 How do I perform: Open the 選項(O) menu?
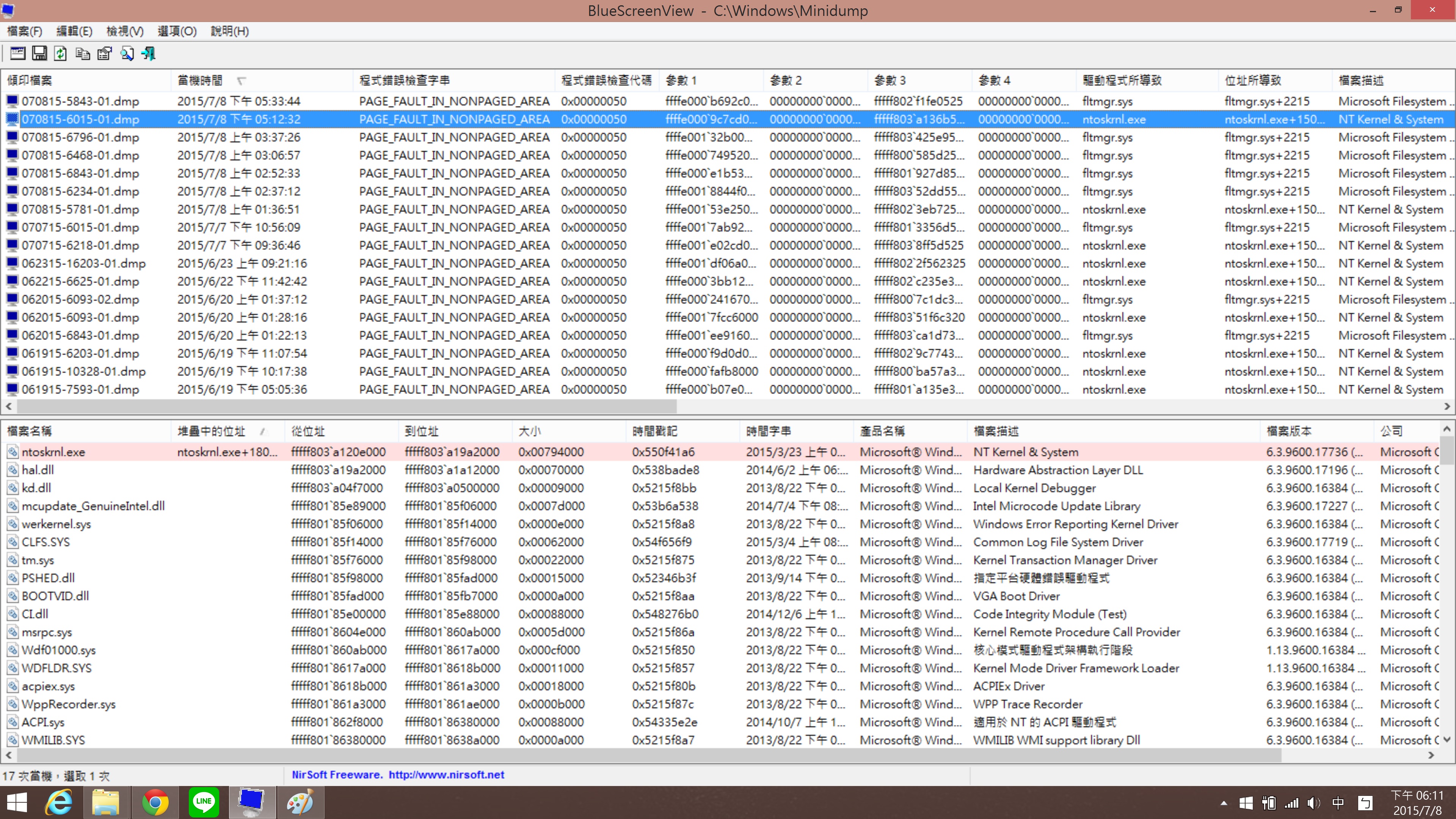coord(177,31)
